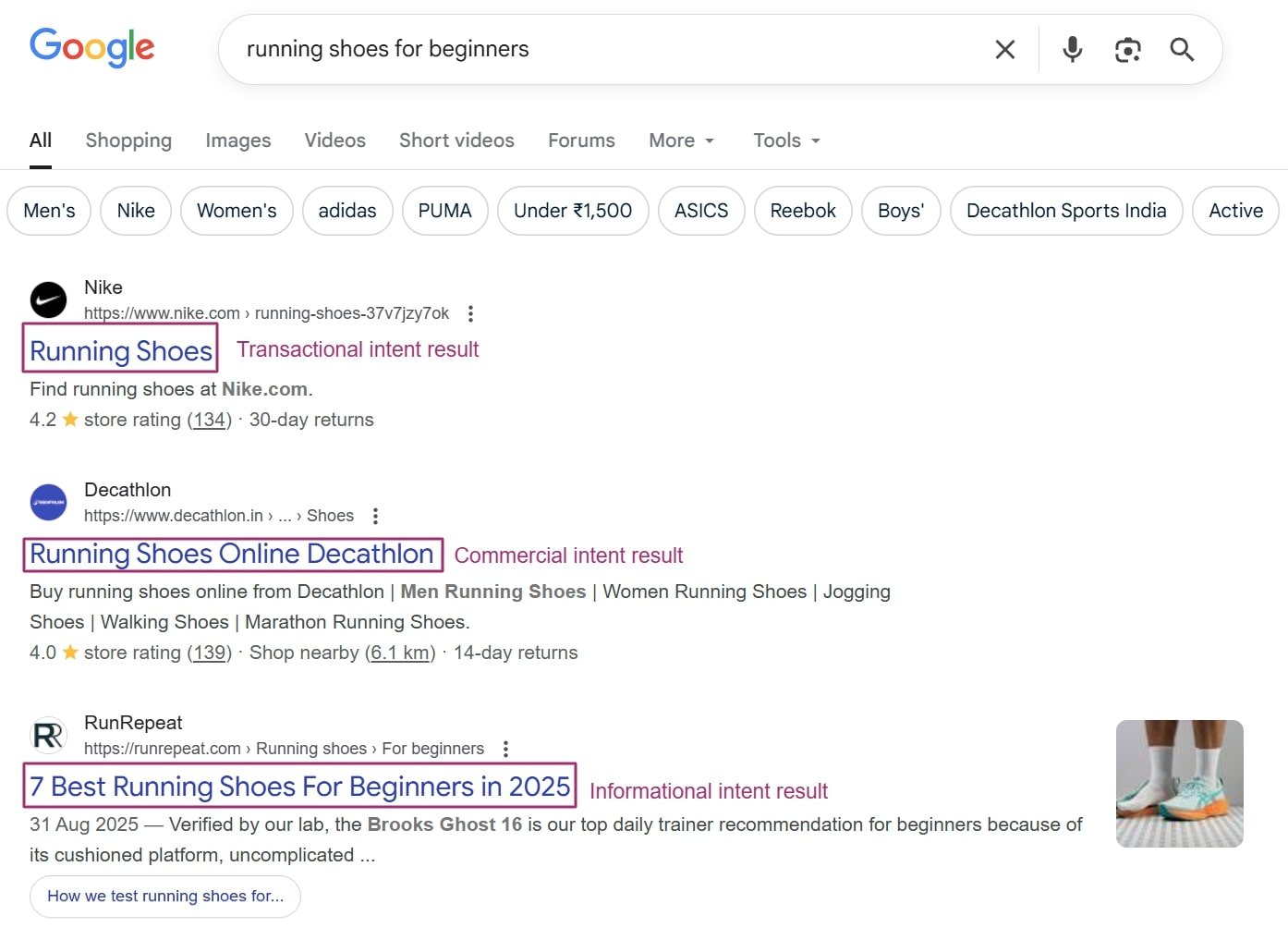Open the three-dot menu for Decathlon result

[x=375, y=516]
